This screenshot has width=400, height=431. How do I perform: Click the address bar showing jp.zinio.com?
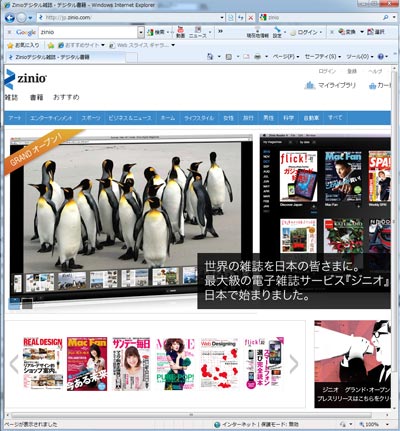pos(130,17)
